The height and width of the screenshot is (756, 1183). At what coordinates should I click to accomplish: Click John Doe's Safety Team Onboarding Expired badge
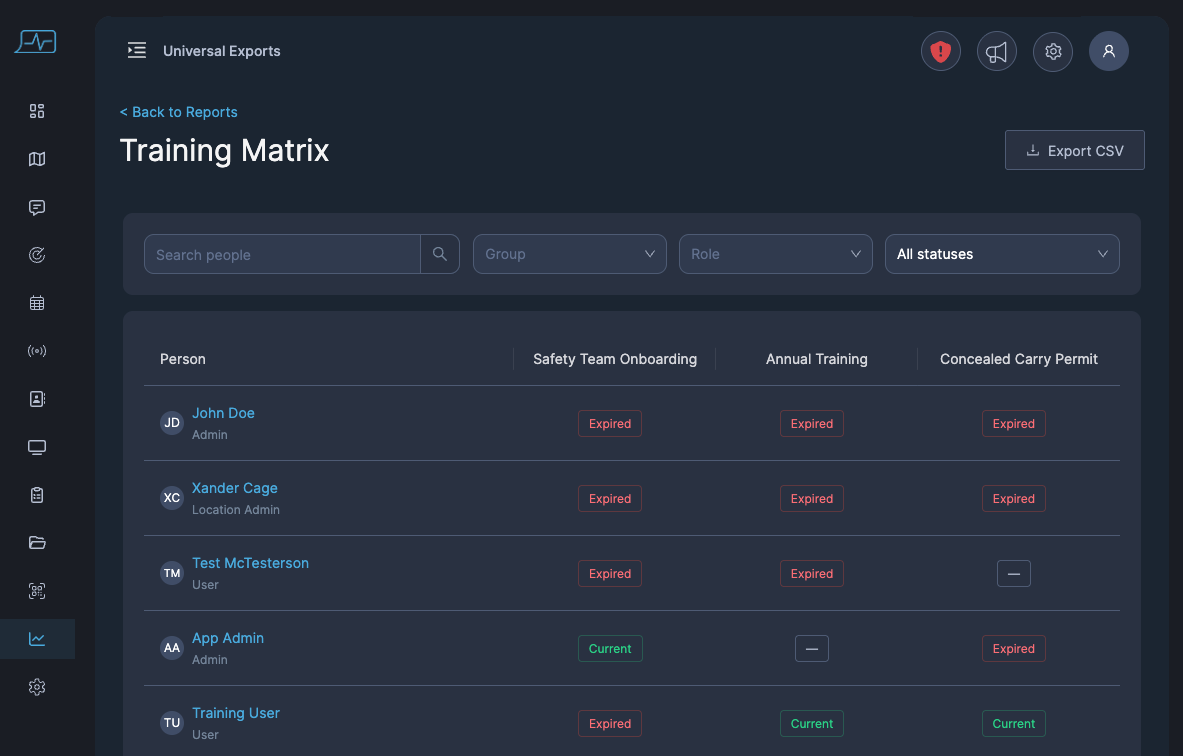click(x=610, y=423)
